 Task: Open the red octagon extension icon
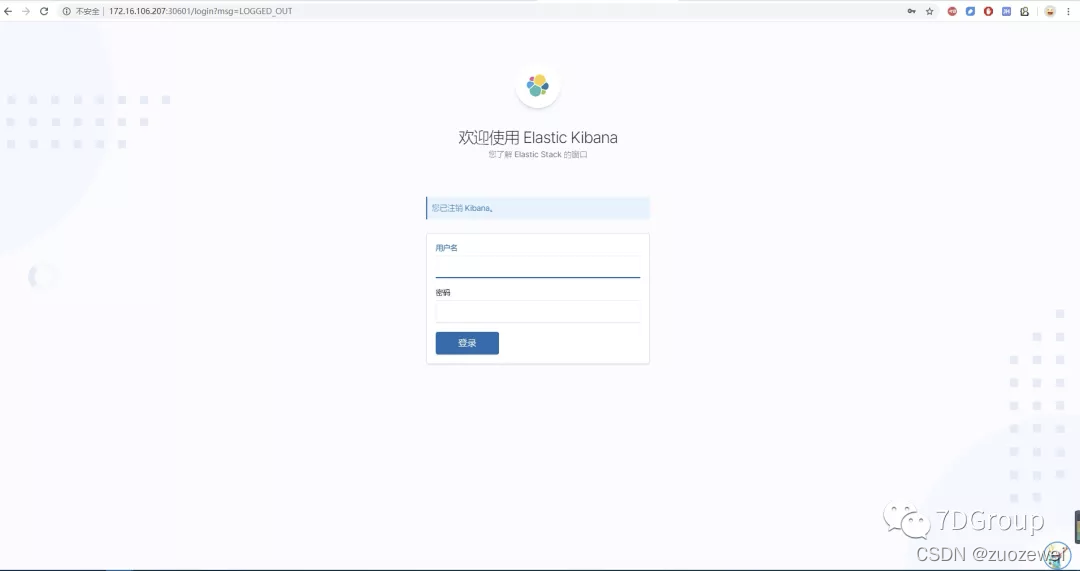[988, 11]
